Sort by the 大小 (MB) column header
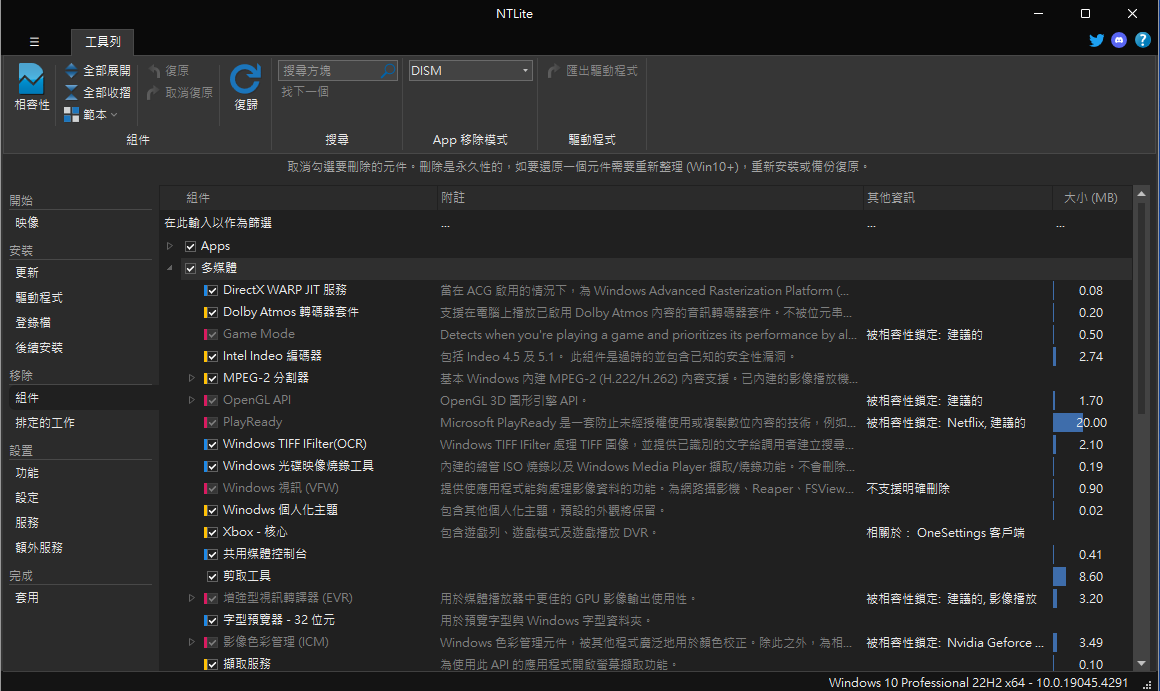1160x691 pixels. tap(1092, 198)
